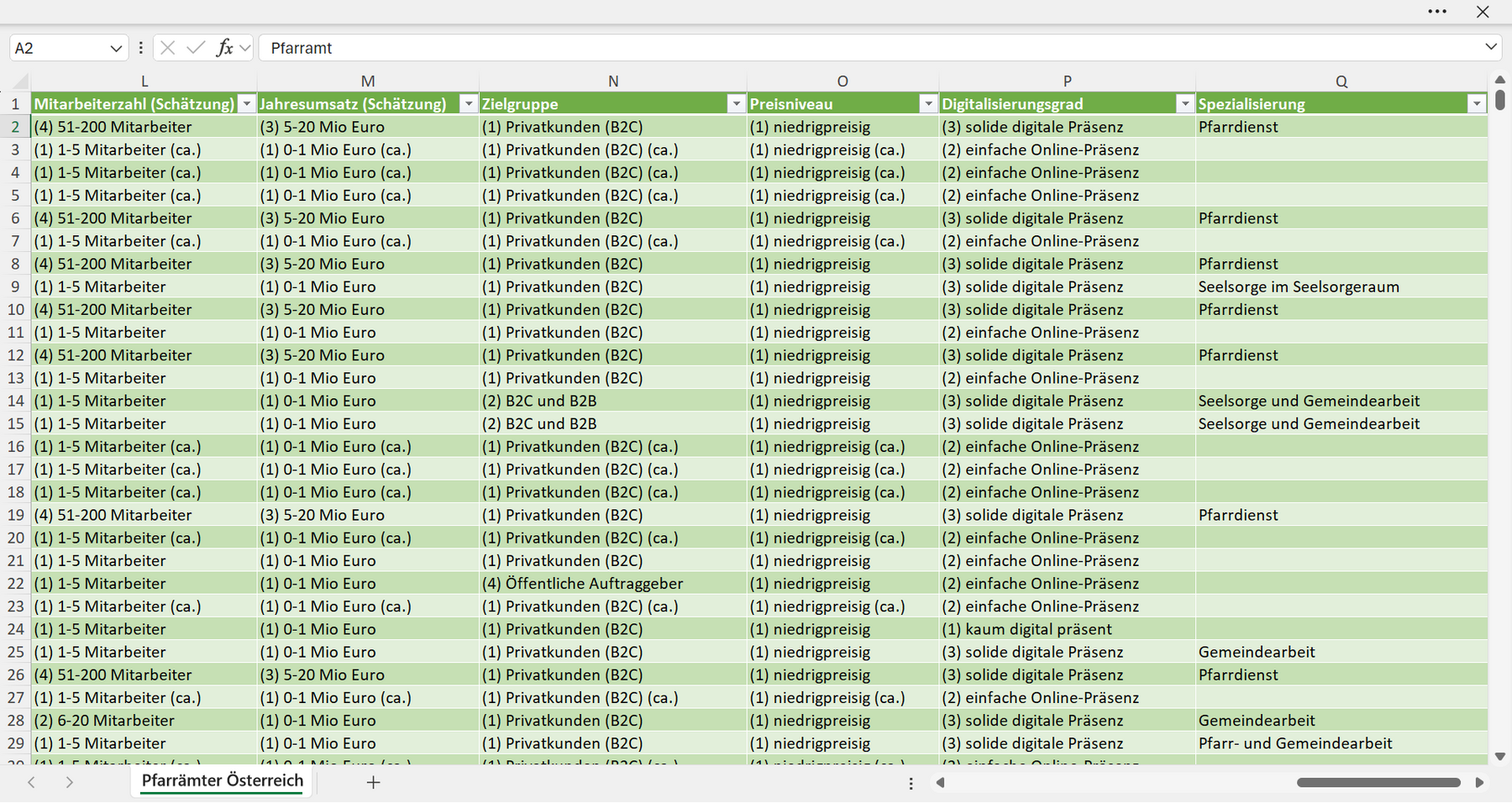1512x803 pixels.
Task: Select row 3 (2) einfache Online-Präsenz cell
Action: tap(1068, 150)
